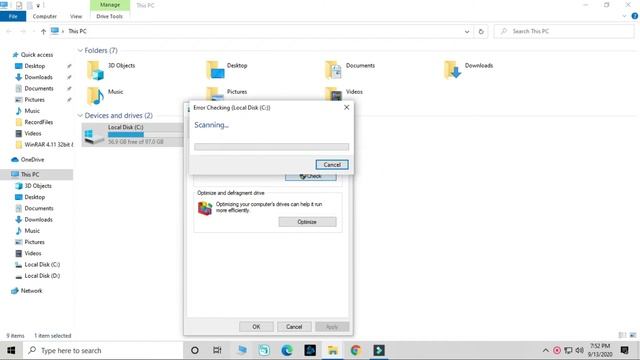
Task: Open Task View on taskbar
Action: coord(217,350)
